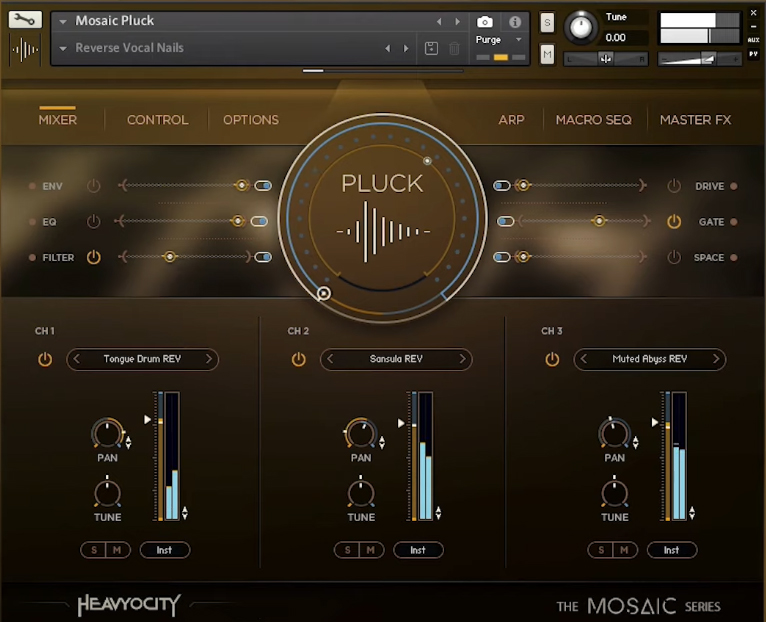
Task: Open the MASTER FX tab
Action: (x=695, y=120)
